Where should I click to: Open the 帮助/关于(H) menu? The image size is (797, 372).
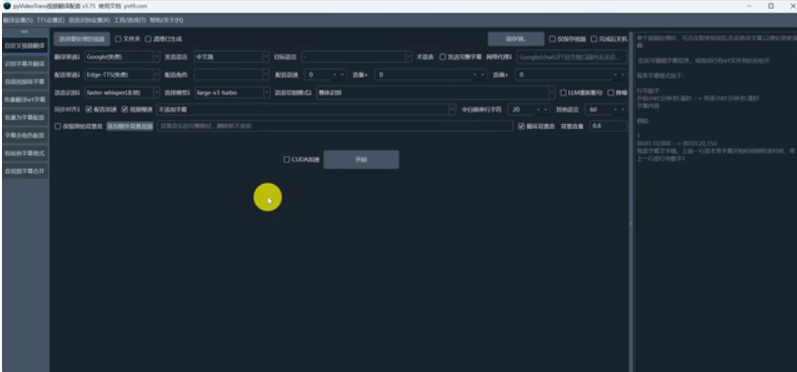(x=167, y=20)
